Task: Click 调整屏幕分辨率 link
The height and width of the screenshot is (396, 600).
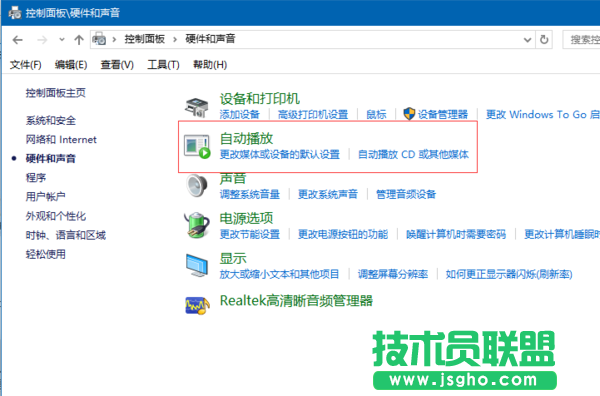Action: (393, 274)
